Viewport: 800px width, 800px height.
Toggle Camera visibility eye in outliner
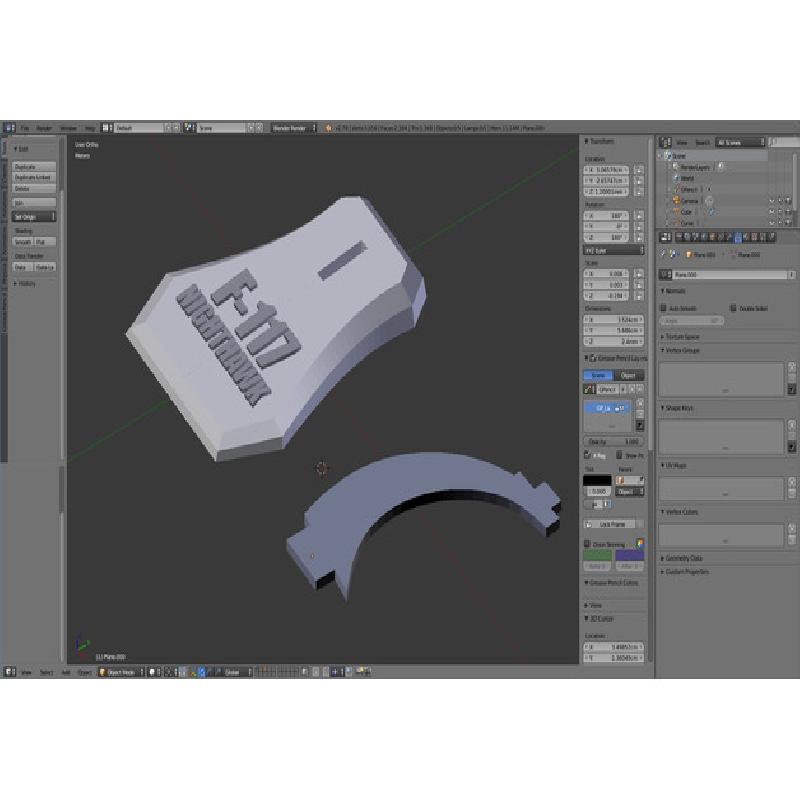click(771, 201)
